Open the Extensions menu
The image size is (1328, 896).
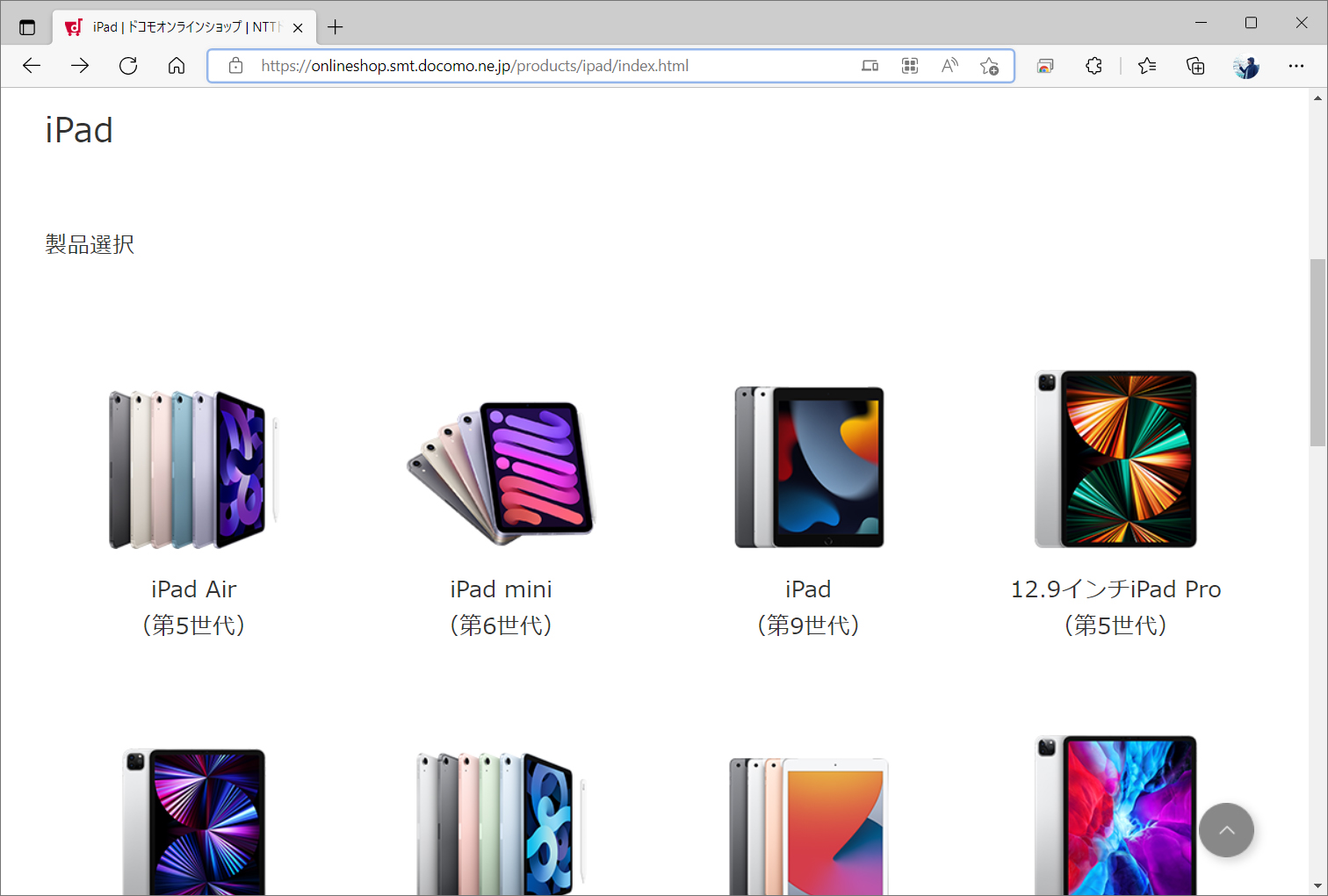coord(1093,66)
